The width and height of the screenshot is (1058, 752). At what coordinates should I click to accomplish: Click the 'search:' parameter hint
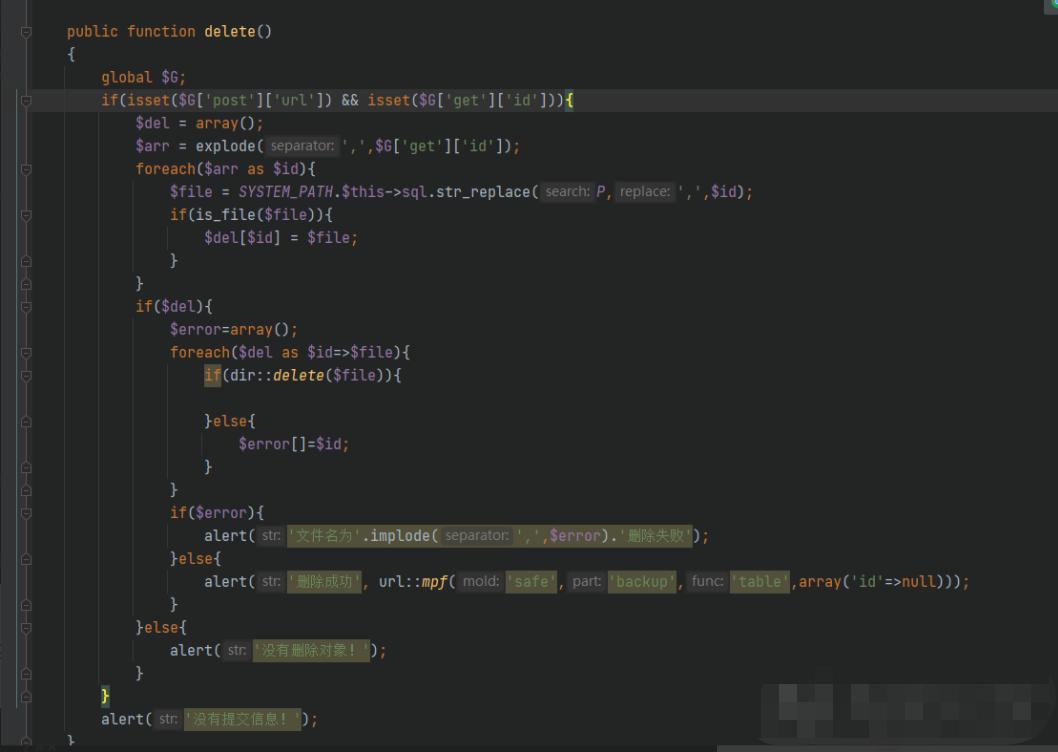[567, 192]
